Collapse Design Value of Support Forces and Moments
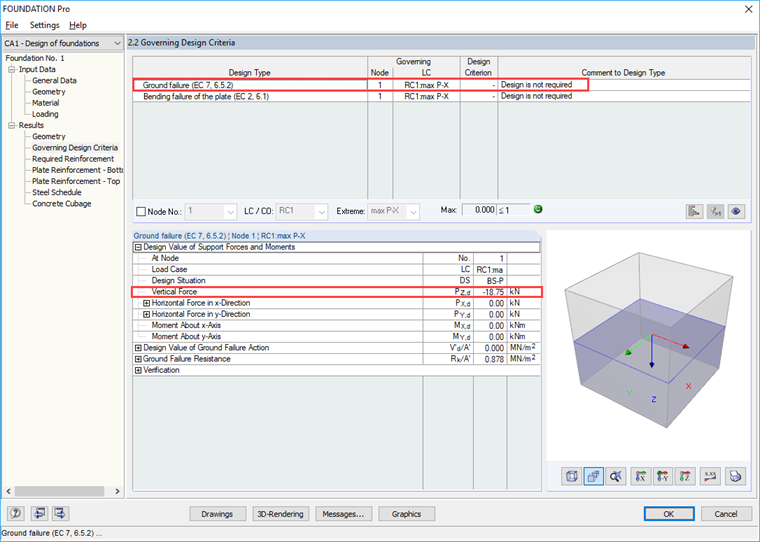The image size is (760, 542). 138,247
